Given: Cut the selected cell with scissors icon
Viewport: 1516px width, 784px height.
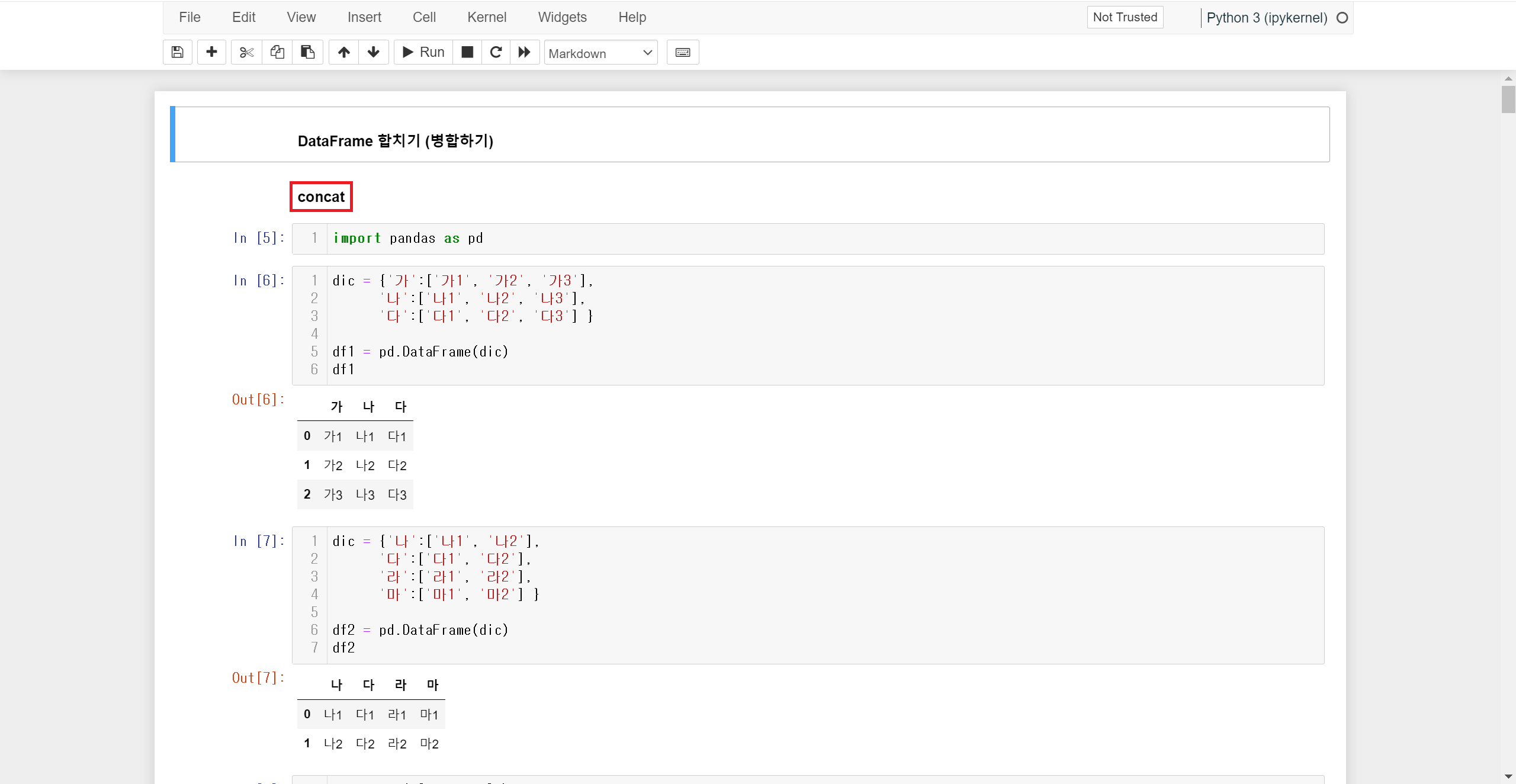Looking at the screenshot, I should [x=246, y=52].
